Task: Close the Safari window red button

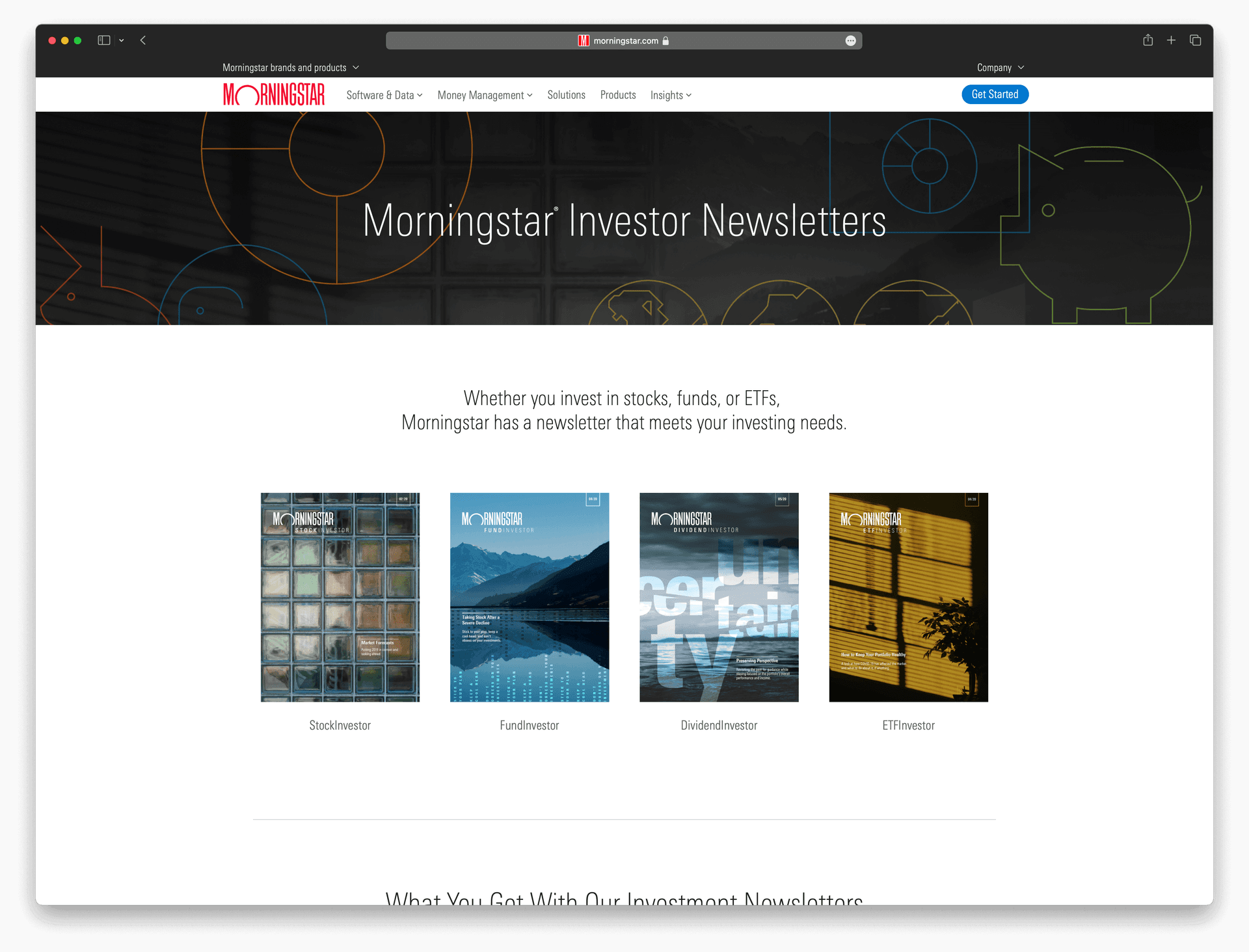Action: (52, 40)
